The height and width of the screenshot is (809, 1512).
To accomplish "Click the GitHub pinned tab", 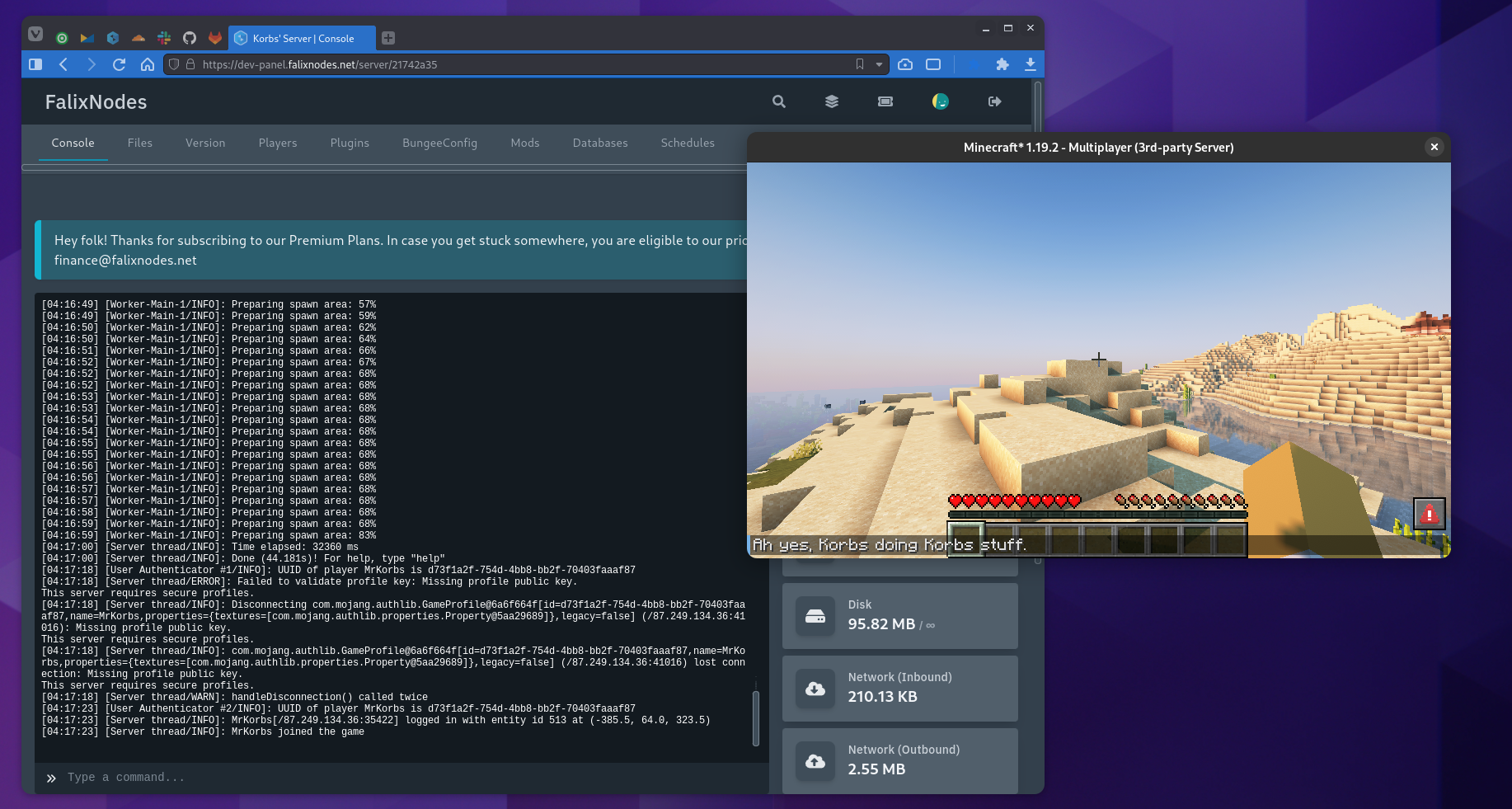I will (x=190, y=38).
